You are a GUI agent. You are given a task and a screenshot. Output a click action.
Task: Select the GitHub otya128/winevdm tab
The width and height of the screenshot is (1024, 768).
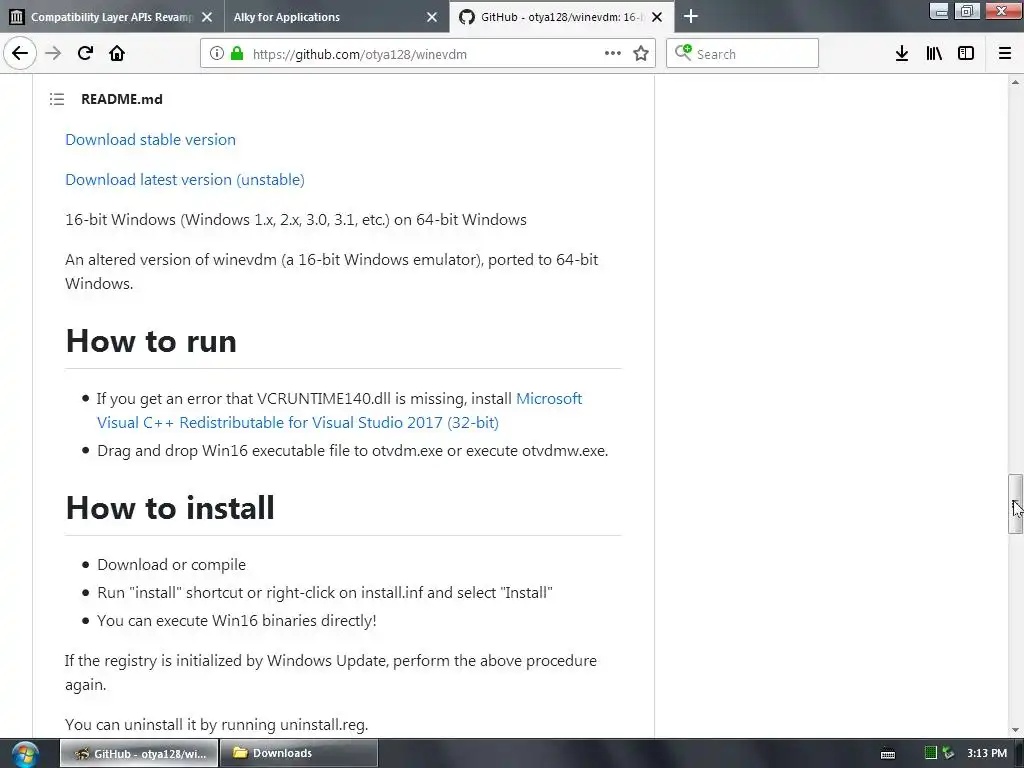[x=562, y=17]
